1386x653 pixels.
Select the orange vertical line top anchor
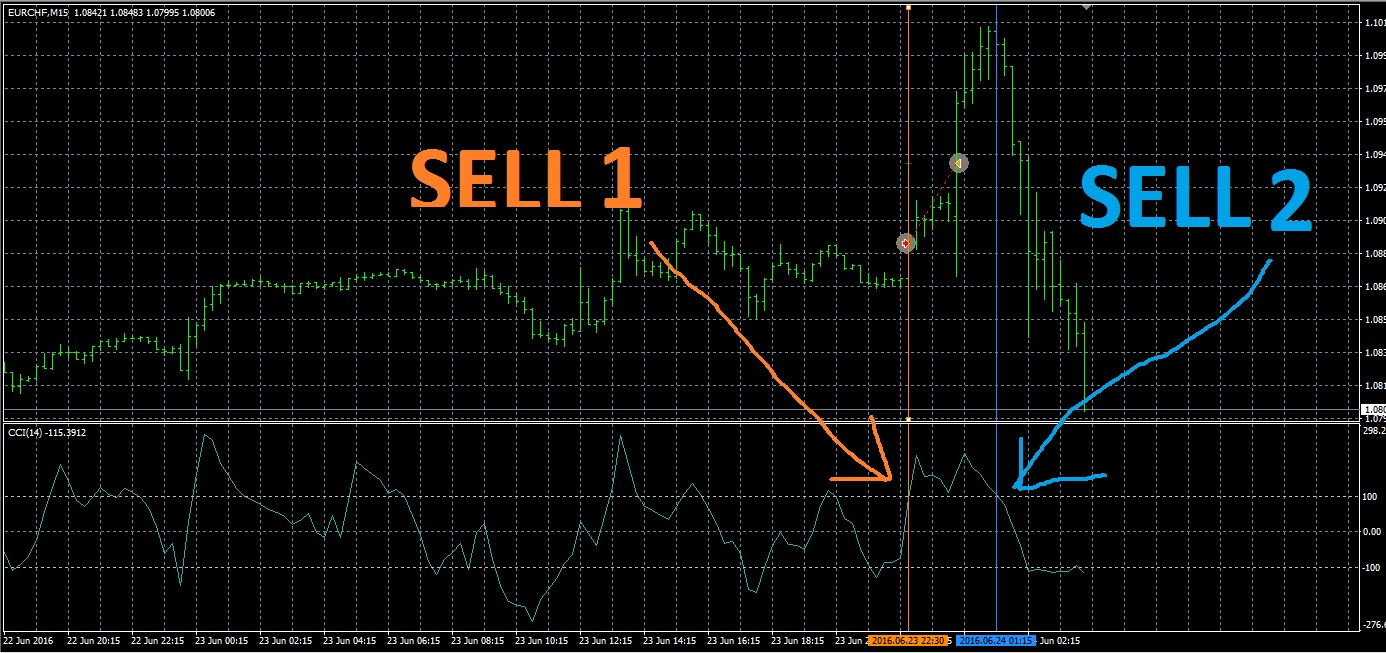tap(908, 7)
